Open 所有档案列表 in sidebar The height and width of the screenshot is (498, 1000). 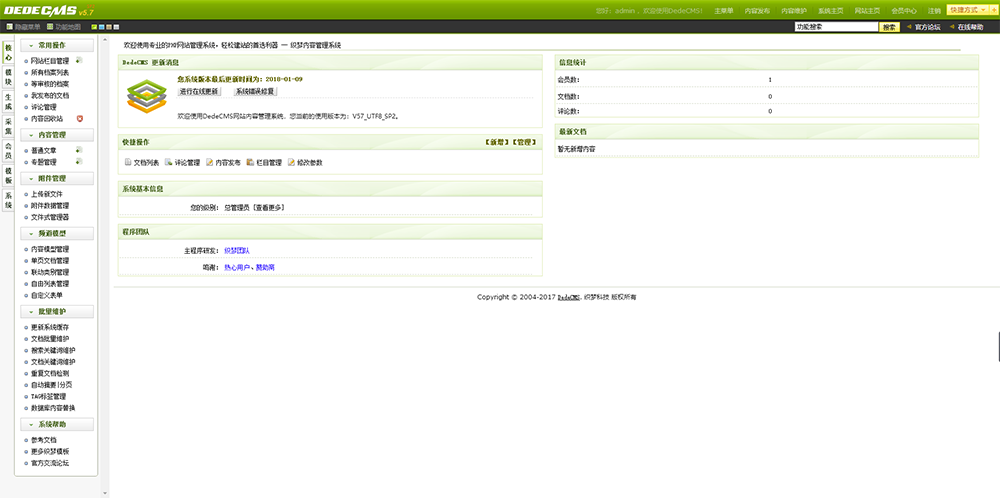coord(50,73)
